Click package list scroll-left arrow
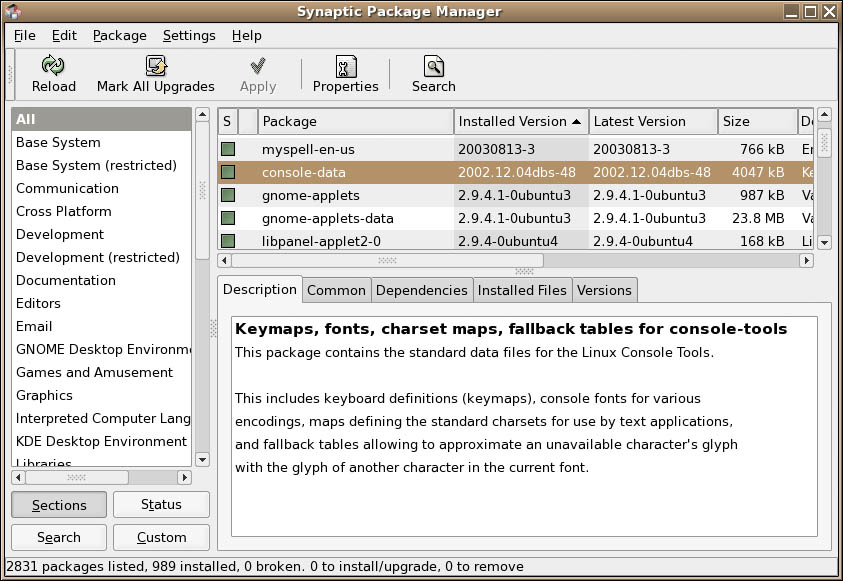 tap(224, 261)
